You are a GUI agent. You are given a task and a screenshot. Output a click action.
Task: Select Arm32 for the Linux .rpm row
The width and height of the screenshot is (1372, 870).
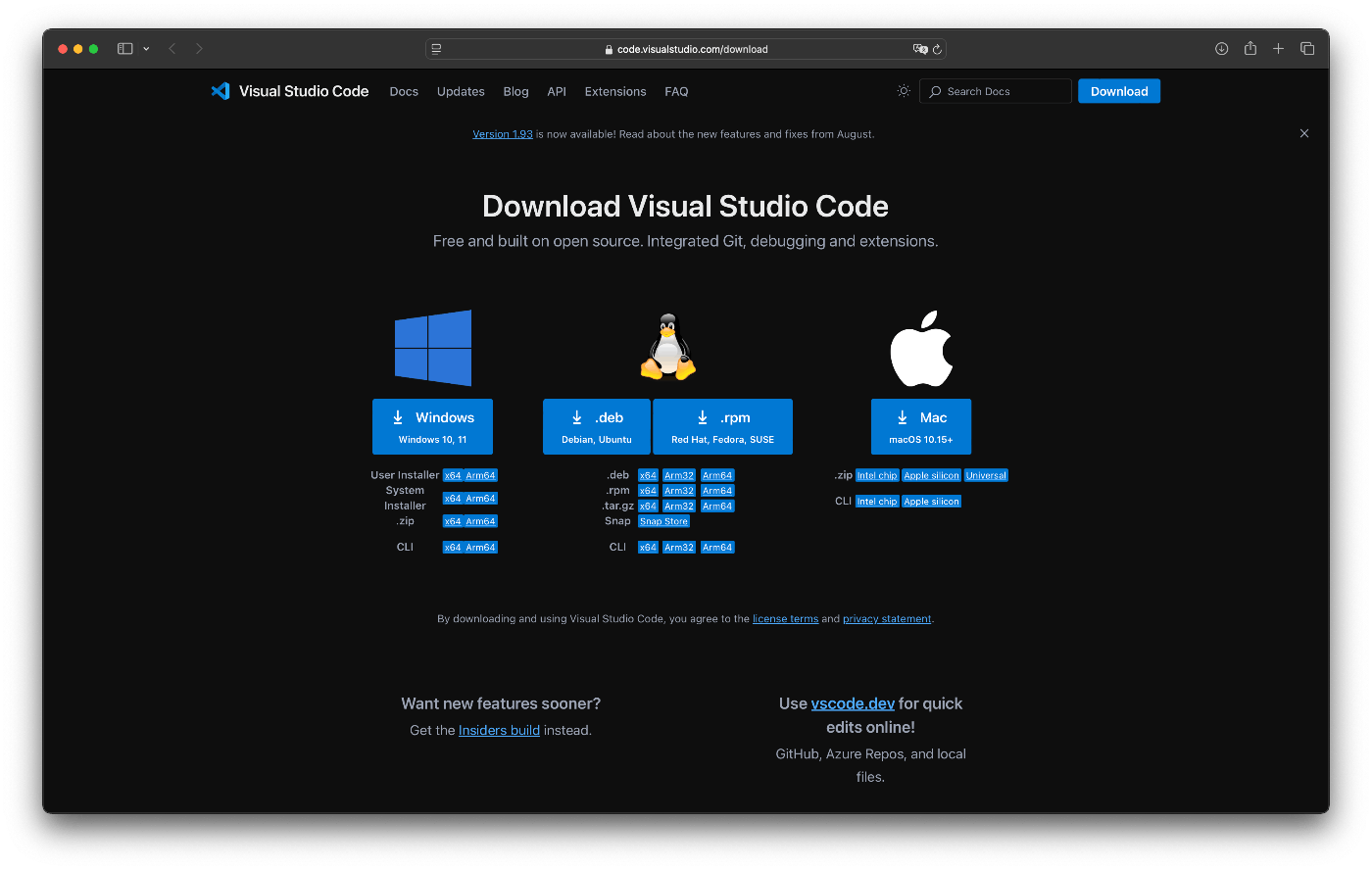(679, 491)
